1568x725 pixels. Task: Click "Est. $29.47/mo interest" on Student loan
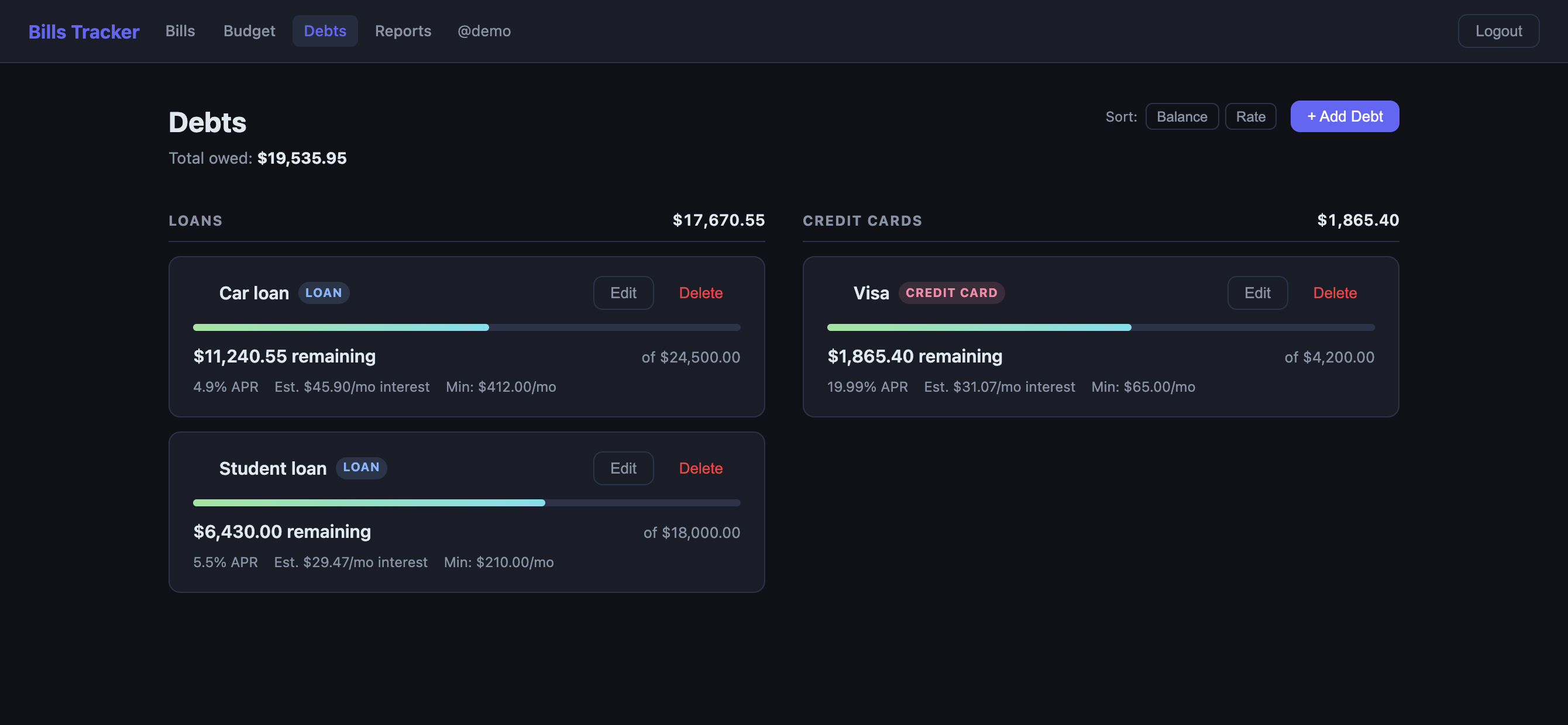click(x=350, y=562)
